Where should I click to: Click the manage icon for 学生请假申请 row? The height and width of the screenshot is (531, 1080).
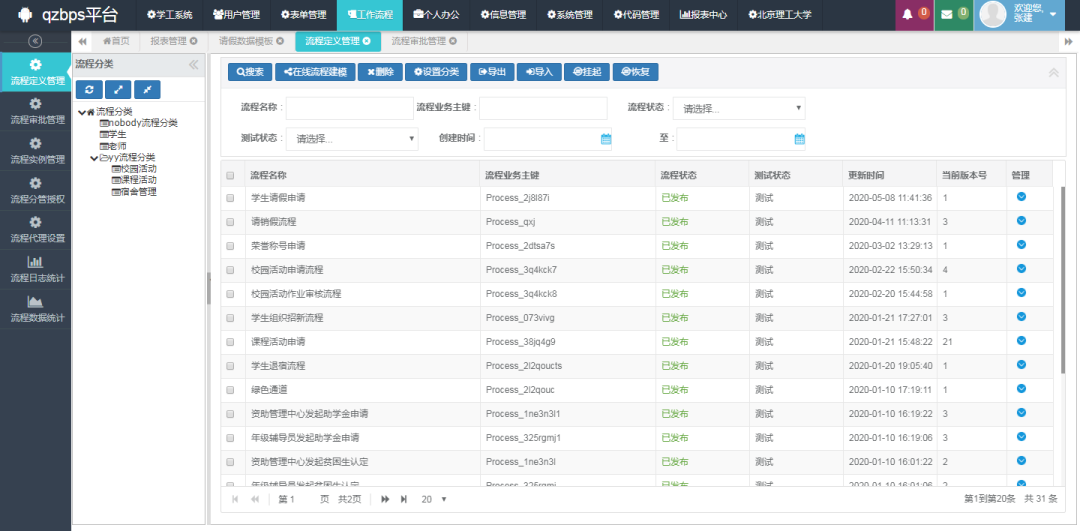point(1021,197)
